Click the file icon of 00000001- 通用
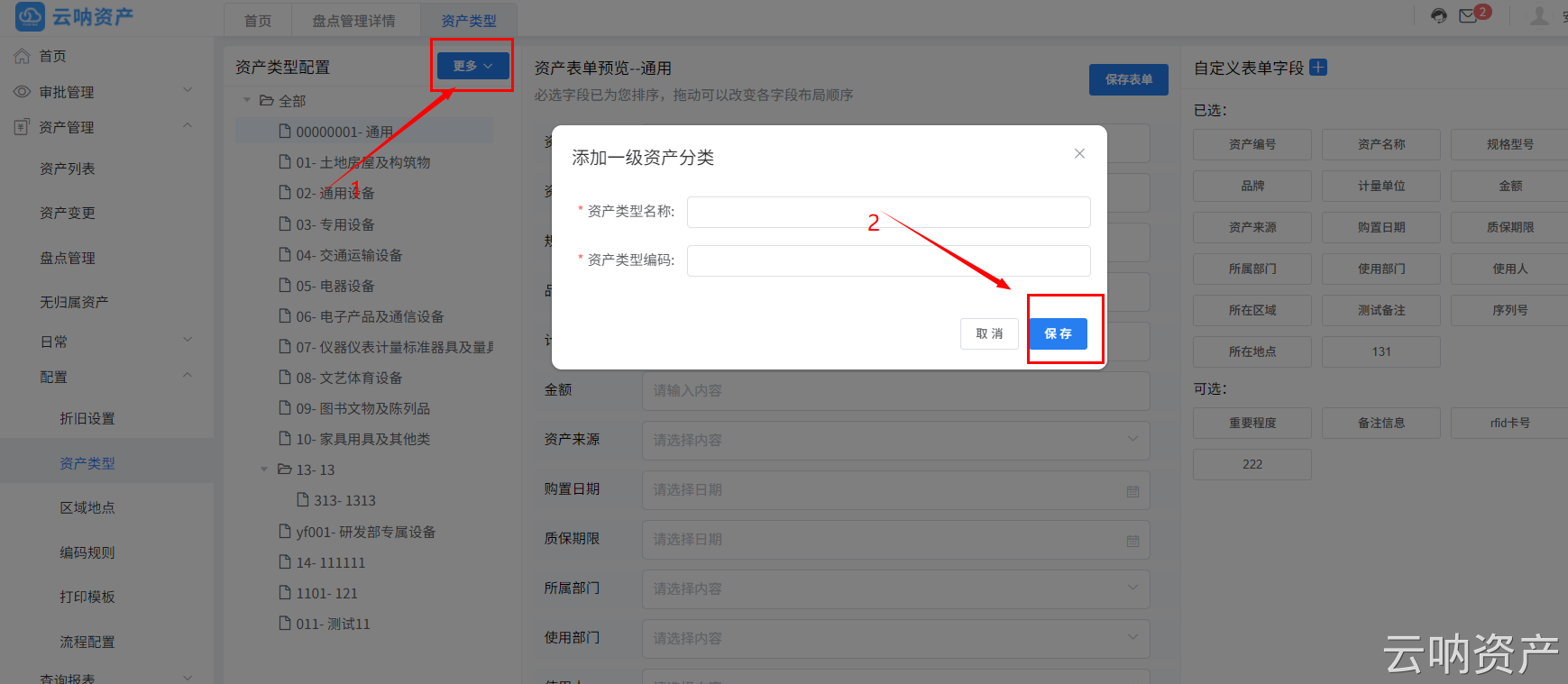 (x=285, y=132)
